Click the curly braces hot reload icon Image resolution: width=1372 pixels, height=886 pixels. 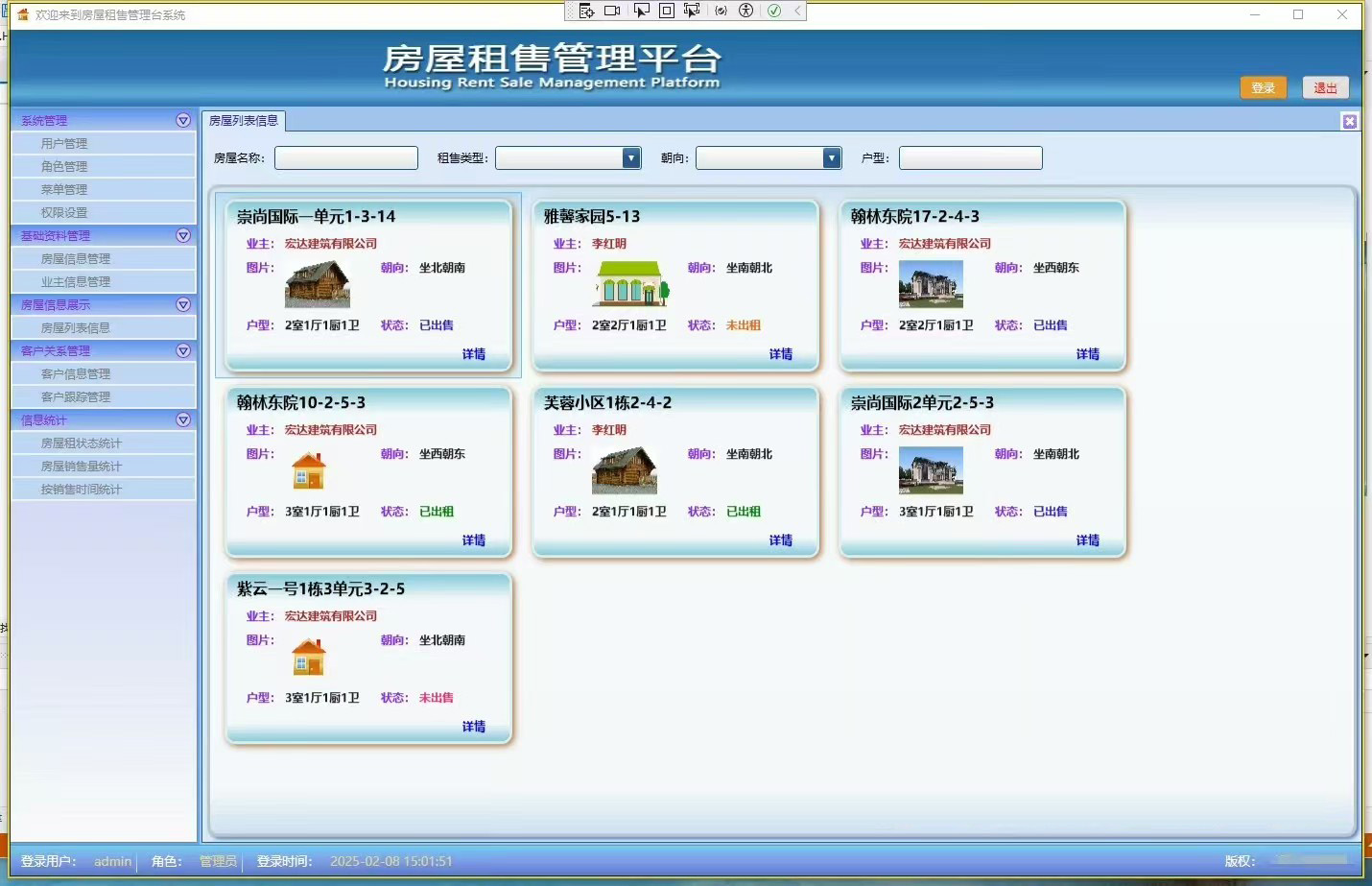coord(721,11)
